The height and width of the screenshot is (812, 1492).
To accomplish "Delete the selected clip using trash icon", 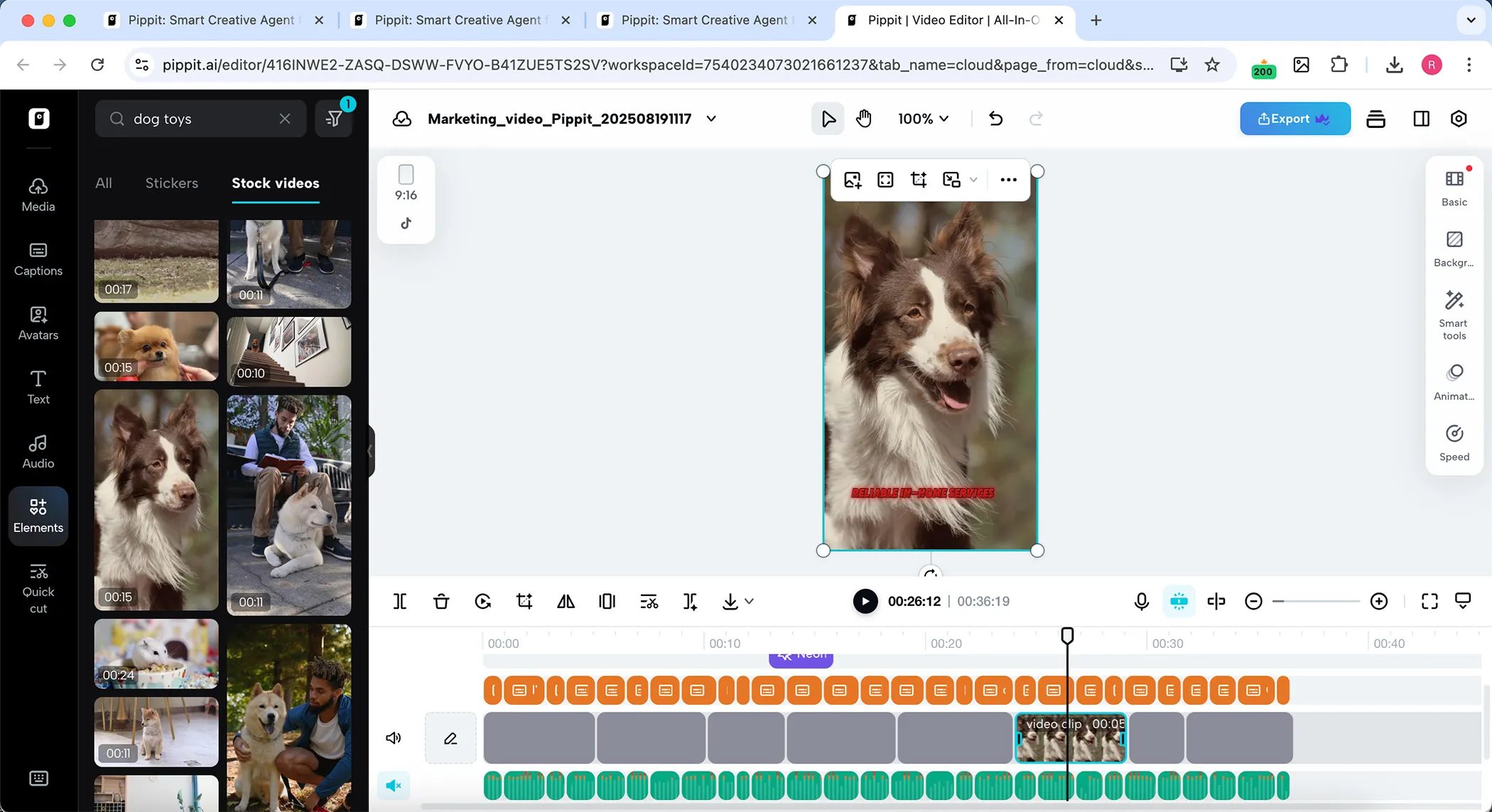I will (441, 601).
